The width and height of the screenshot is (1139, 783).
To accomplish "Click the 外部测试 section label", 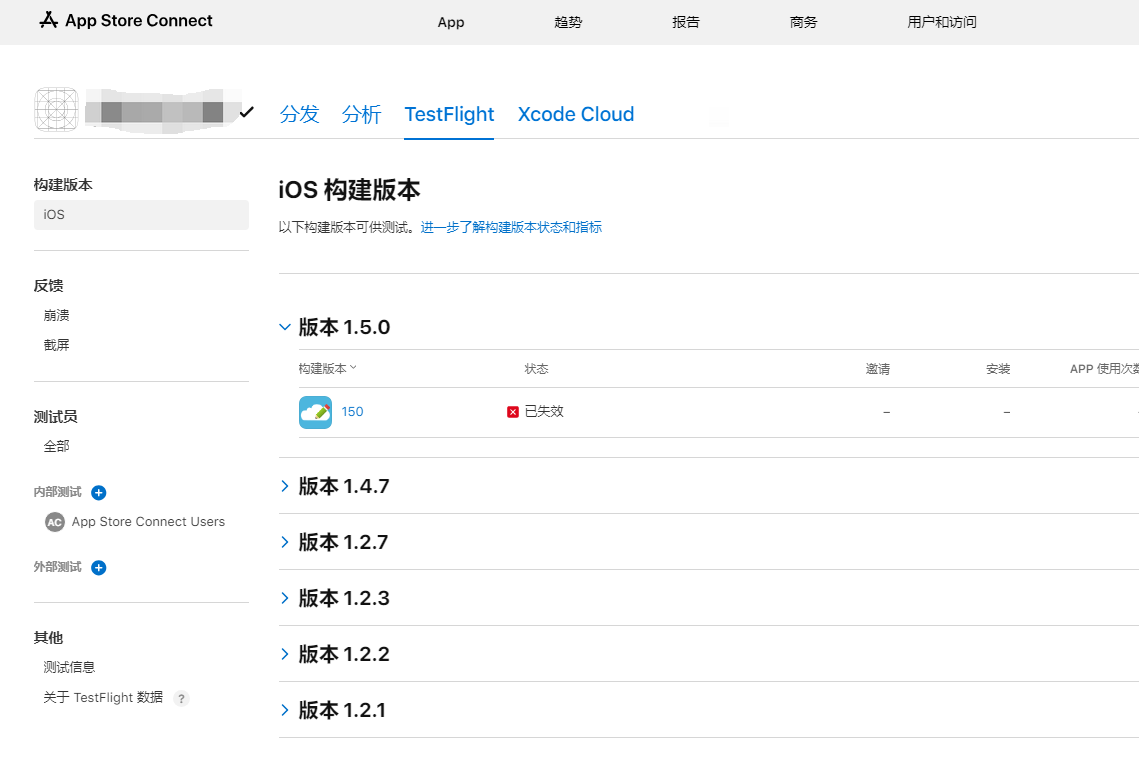I will 57,567.
